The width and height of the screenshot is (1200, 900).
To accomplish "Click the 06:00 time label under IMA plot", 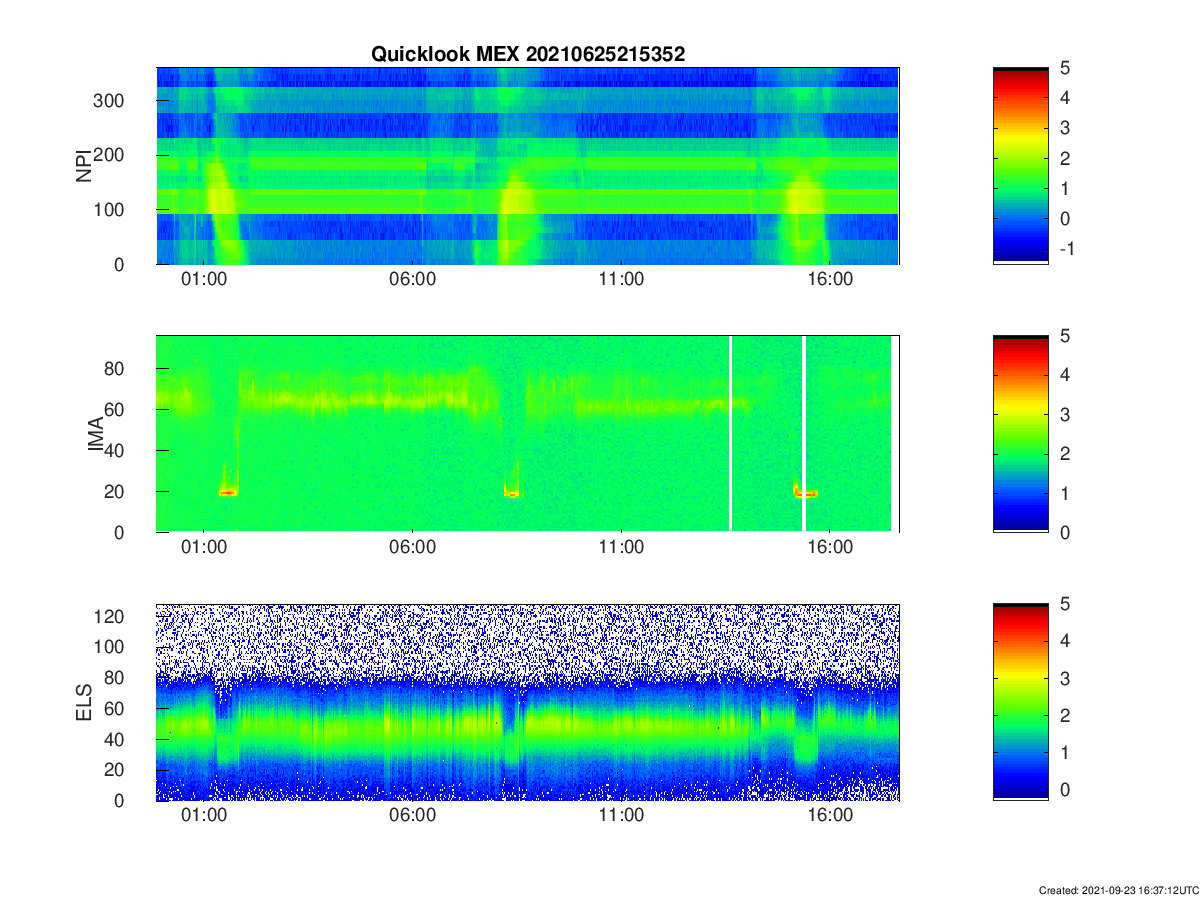I will (x=412, y=548).
